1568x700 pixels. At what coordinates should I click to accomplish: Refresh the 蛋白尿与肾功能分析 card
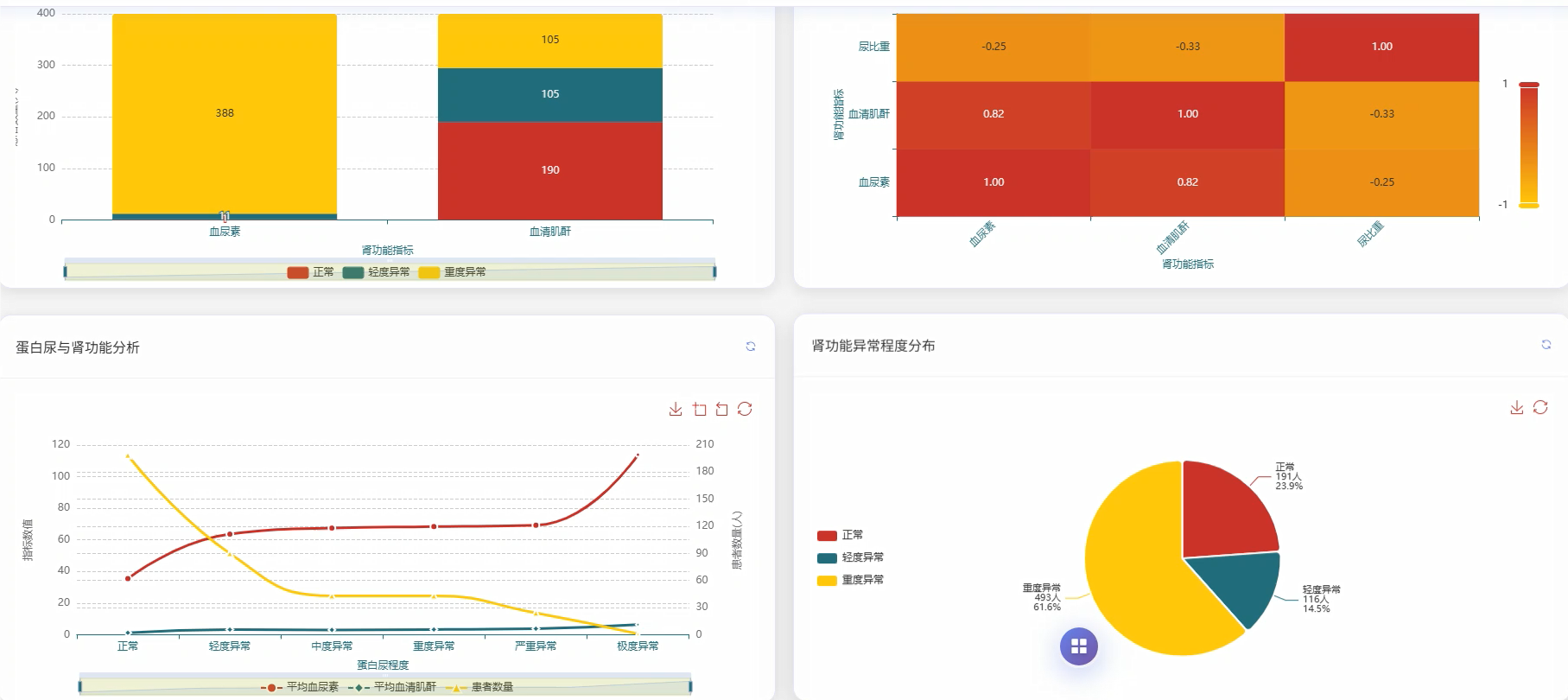coord(751,347)
